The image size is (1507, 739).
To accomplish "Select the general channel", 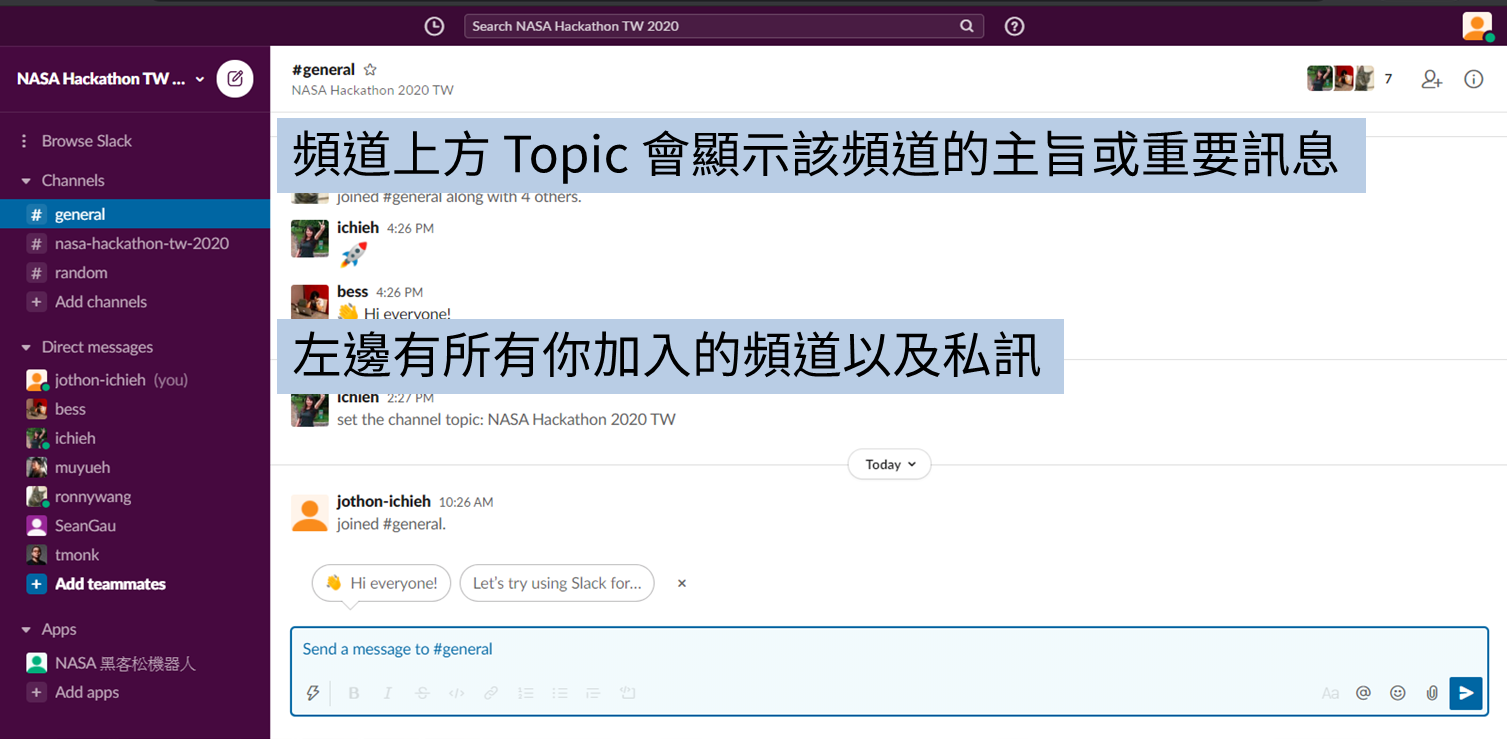I will [x=135, y=214].
